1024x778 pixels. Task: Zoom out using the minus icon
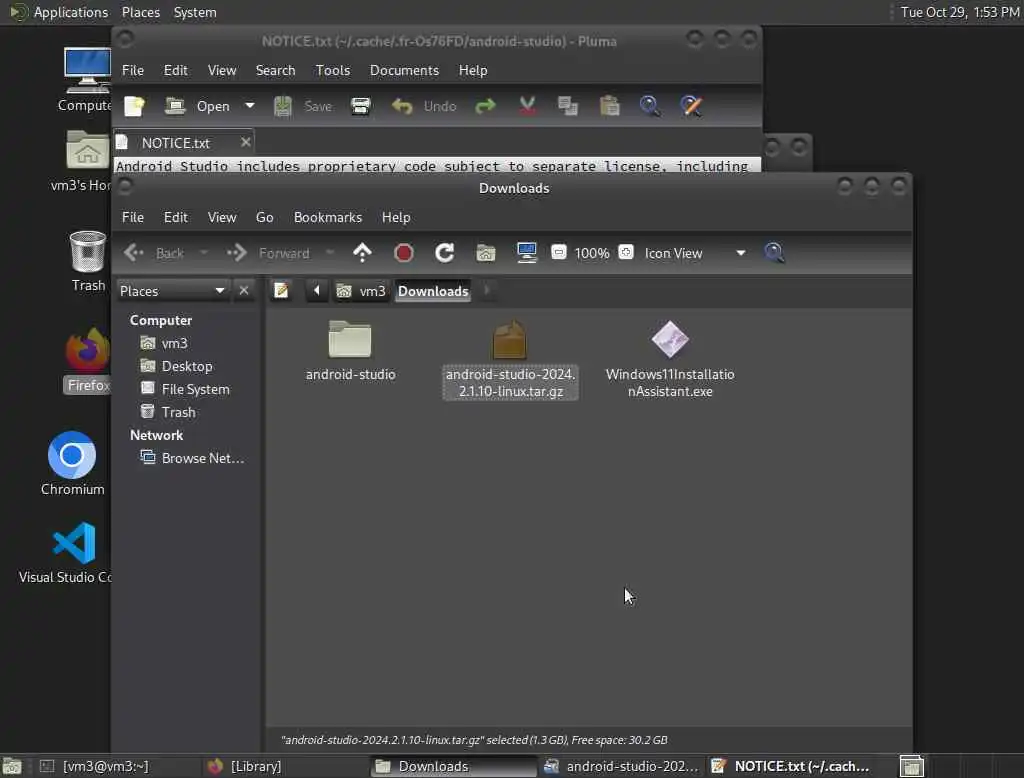click(558, 252)
